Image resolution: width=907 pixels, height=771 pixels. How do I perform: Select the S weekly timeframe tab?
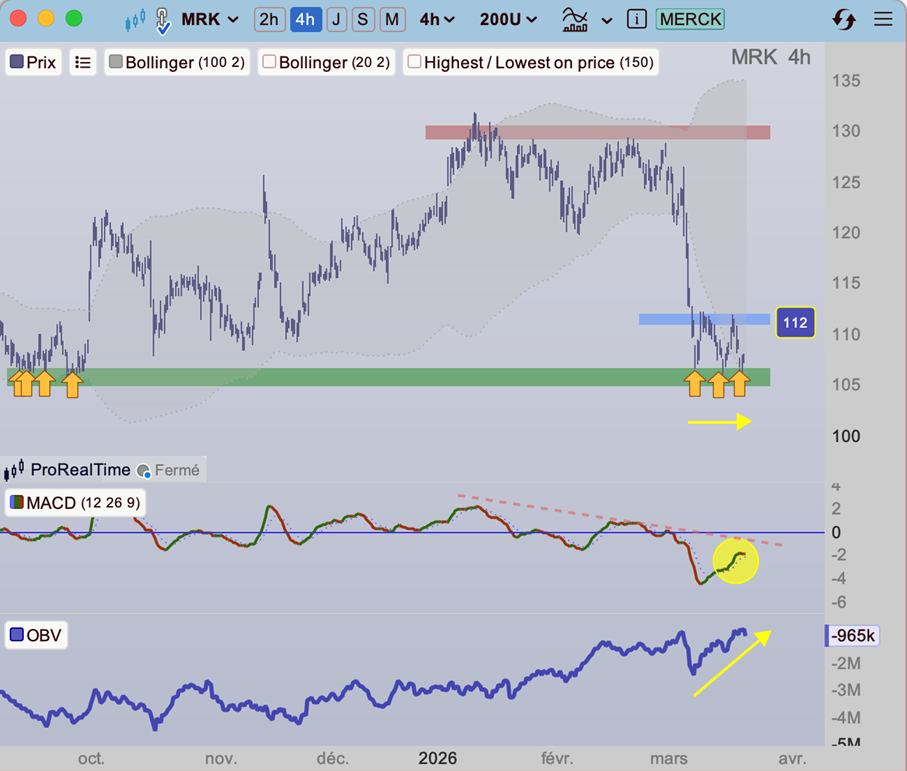click(363, 20)
